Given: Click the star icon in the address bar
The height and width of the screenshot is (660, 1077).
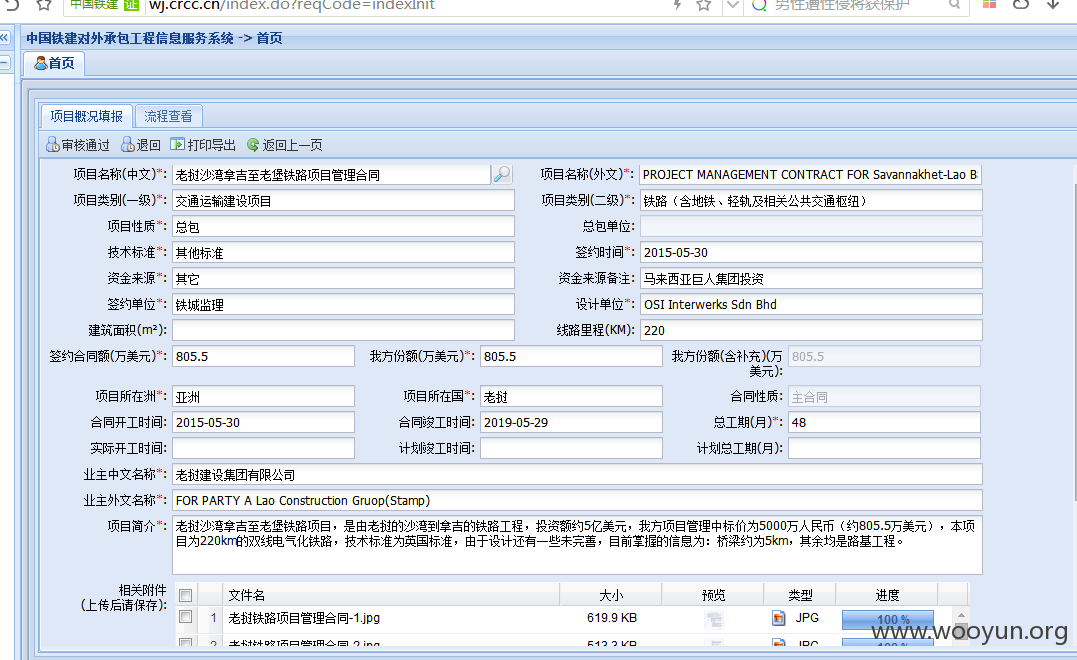Looking at the screenshot, I should pyautogui.click(x=703, y=5).
